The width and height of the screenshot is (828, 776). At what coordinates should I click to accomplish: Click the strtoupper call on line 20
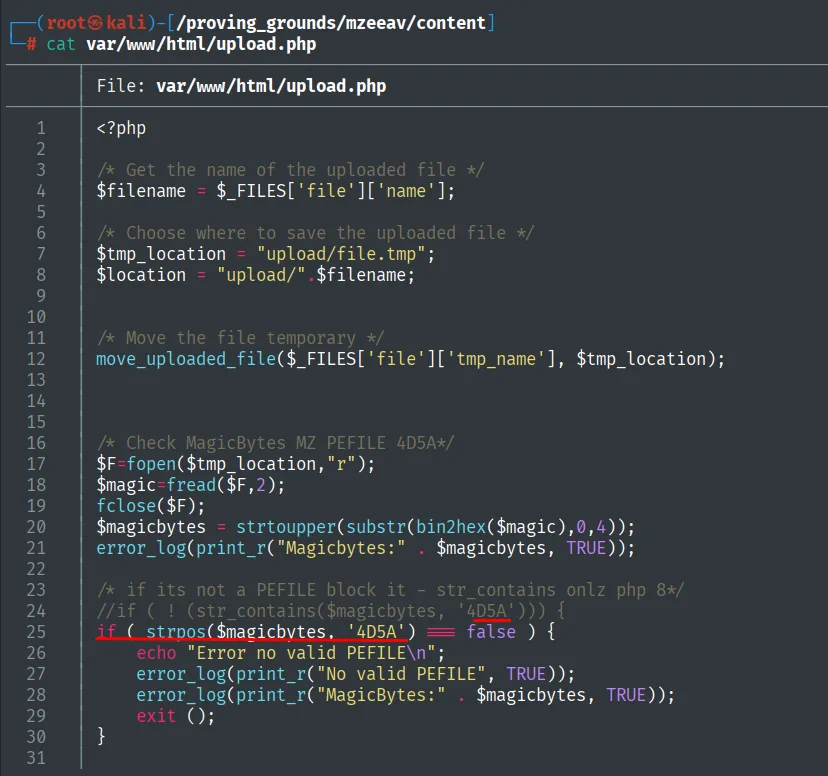pos(436,527)
